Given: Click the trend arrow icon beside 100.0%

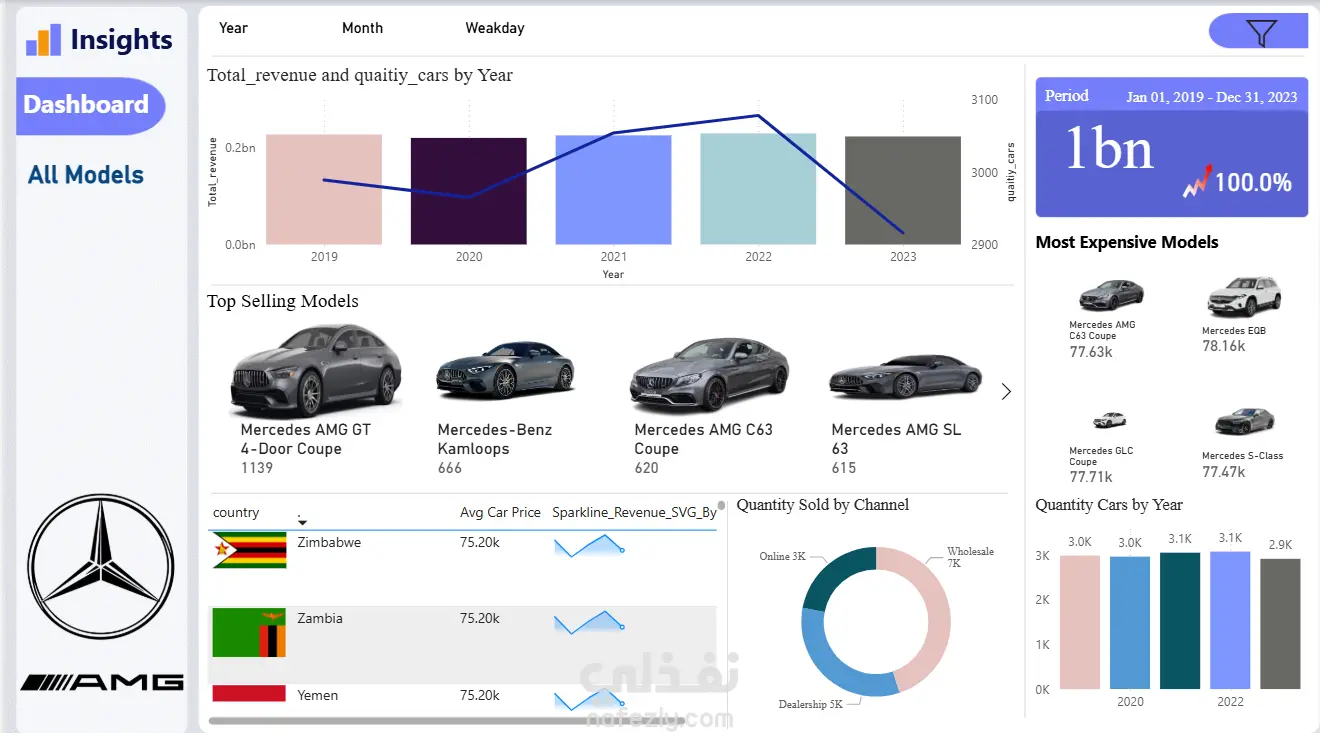Looking at the screenshot, I should [x=1197, y=181].
